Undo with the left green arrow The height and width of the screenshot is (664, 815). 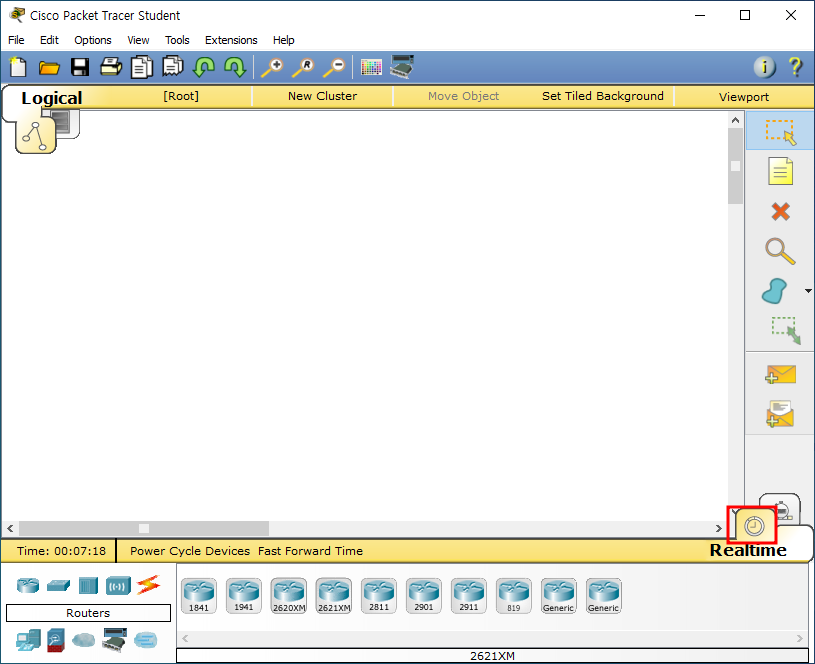pyautogui.click(x=204, y=68)
